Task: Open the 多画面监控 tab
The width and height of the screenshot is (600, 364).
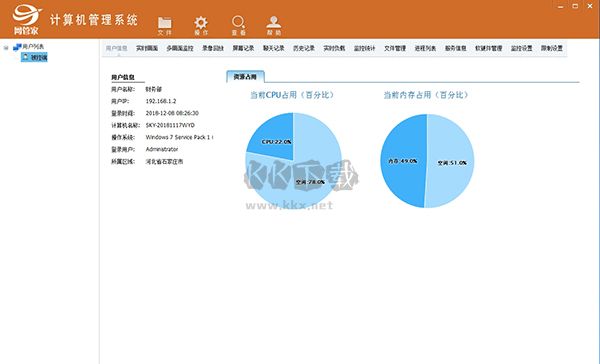Action: 180,48
